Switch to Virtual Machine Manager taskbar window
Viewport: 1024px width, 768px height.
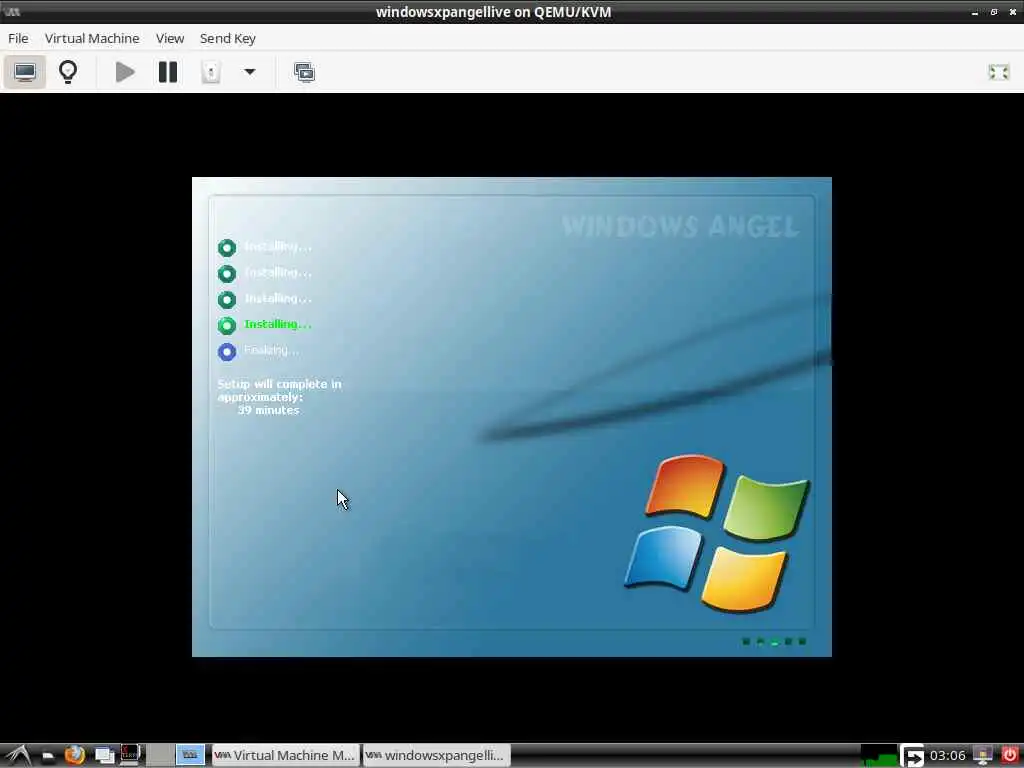point(285,756)
